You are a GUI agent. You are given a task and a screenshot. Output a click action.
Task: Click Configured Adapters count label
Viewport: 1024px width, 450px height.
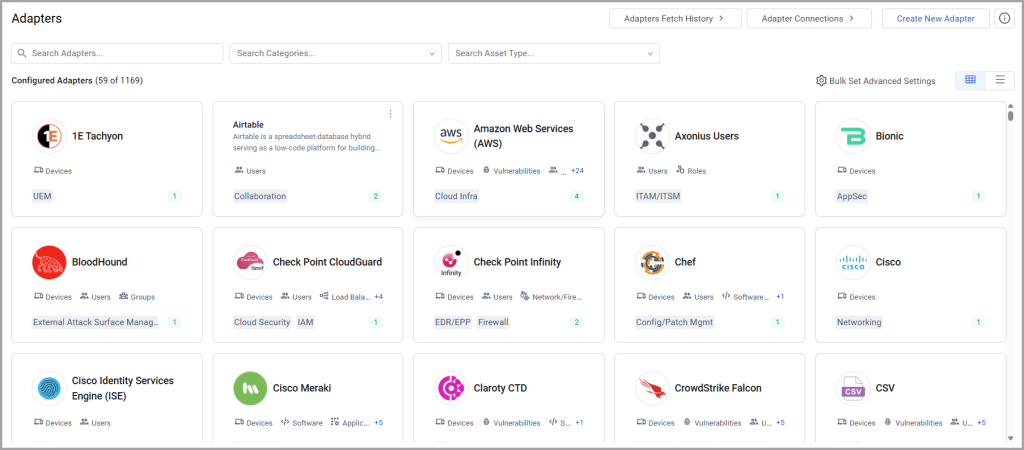point(77,80)
